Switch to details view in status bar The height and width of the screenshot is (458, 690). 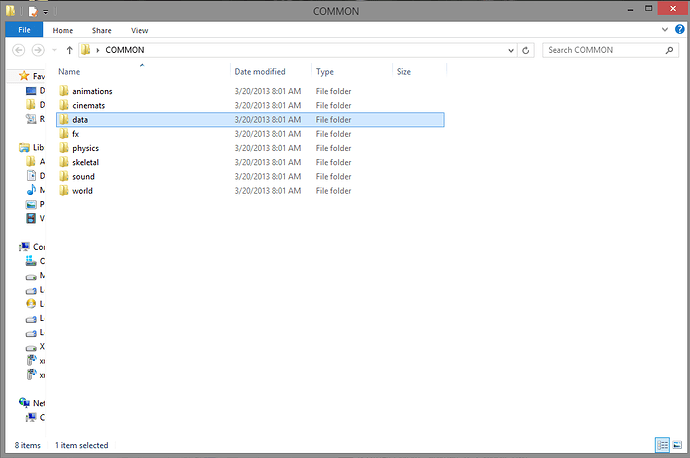(x=663, y=444)
